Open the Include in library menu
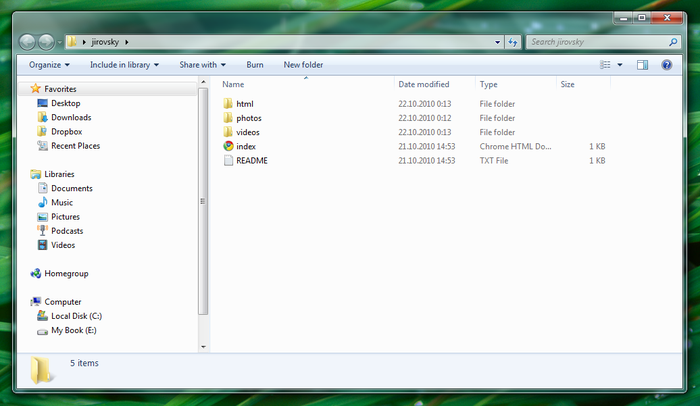 (124, 65)
